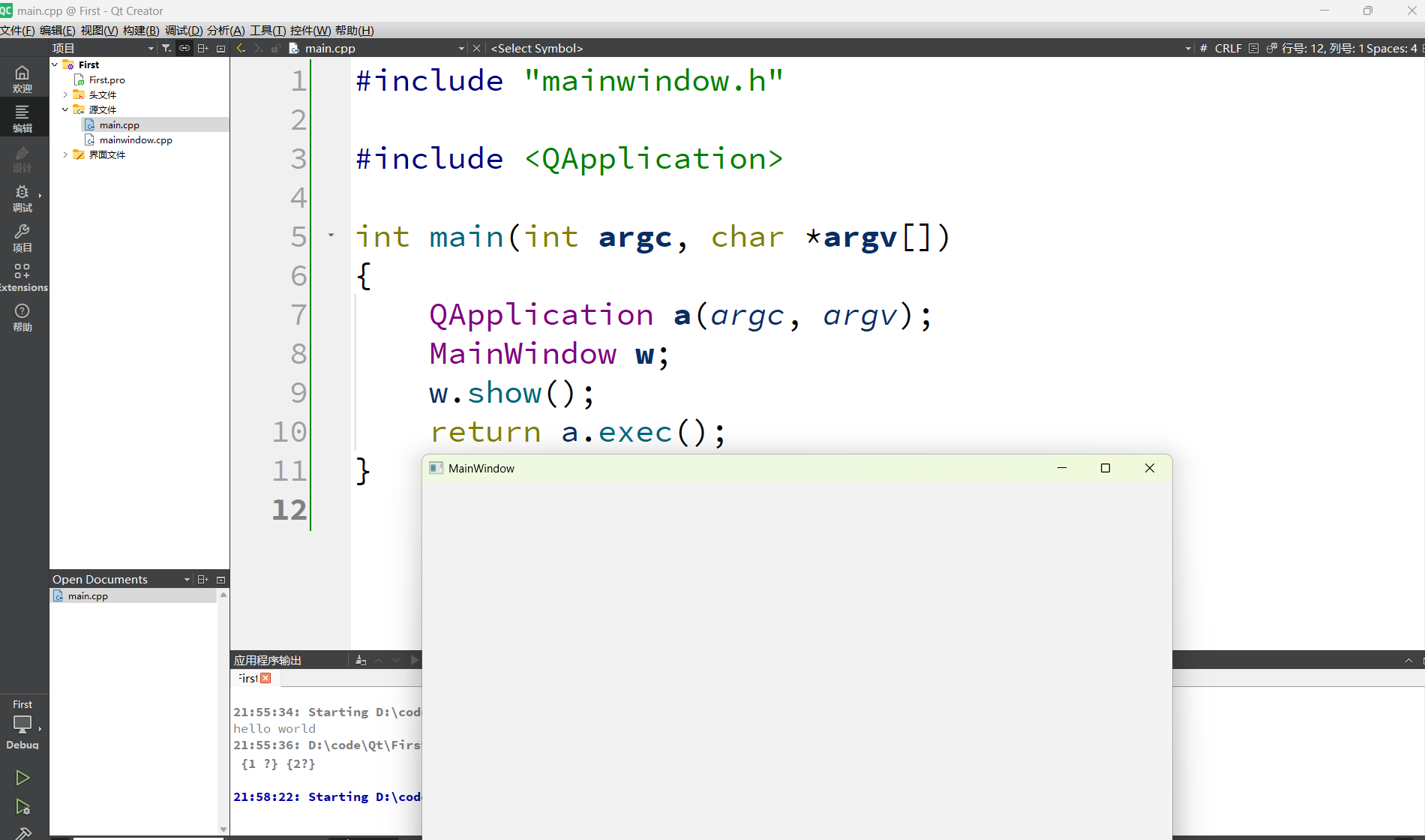Build project with hammer icon
Screen dimensions: 1425x840
pos(22,832)
